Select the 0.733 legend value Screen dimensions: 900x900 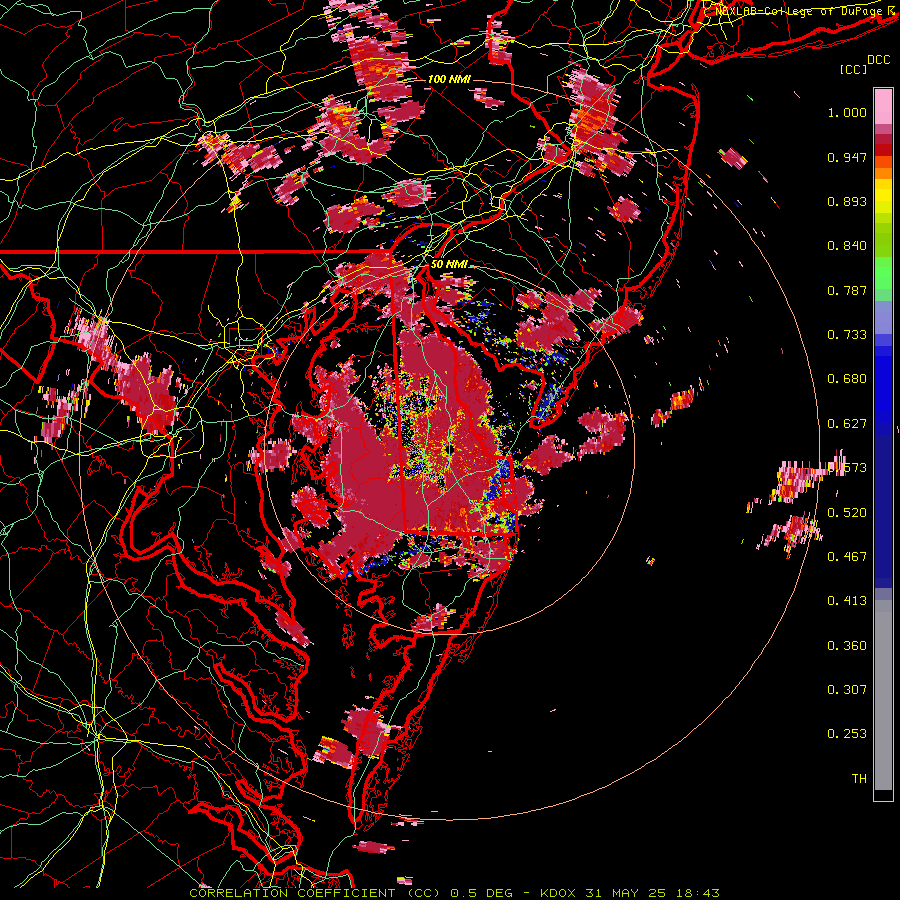(847, 335)
